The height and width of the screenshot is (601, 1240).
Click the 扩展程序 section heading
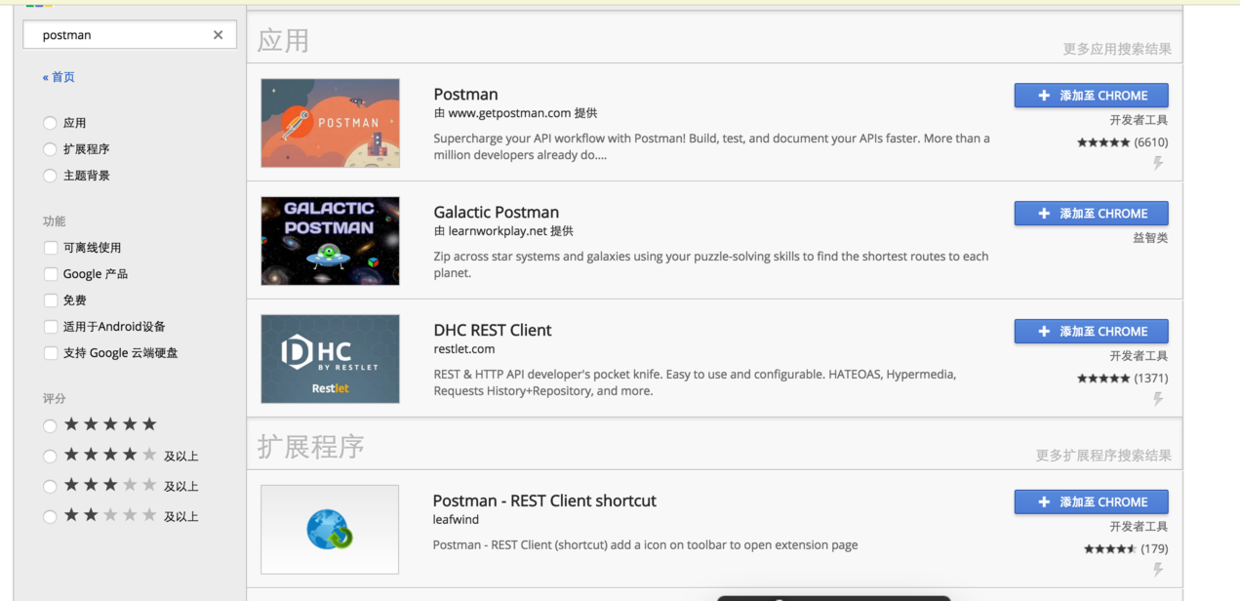coord(310,446)
